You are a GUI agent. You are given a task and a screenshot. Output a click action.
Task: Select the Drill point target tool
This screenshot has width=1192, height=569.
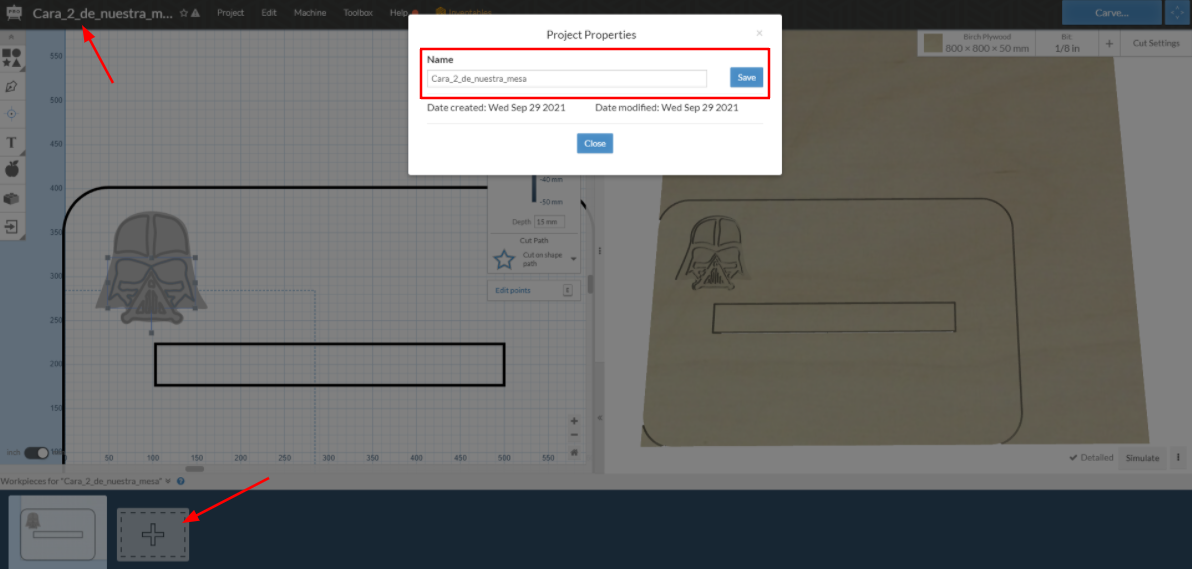(11, 113)
